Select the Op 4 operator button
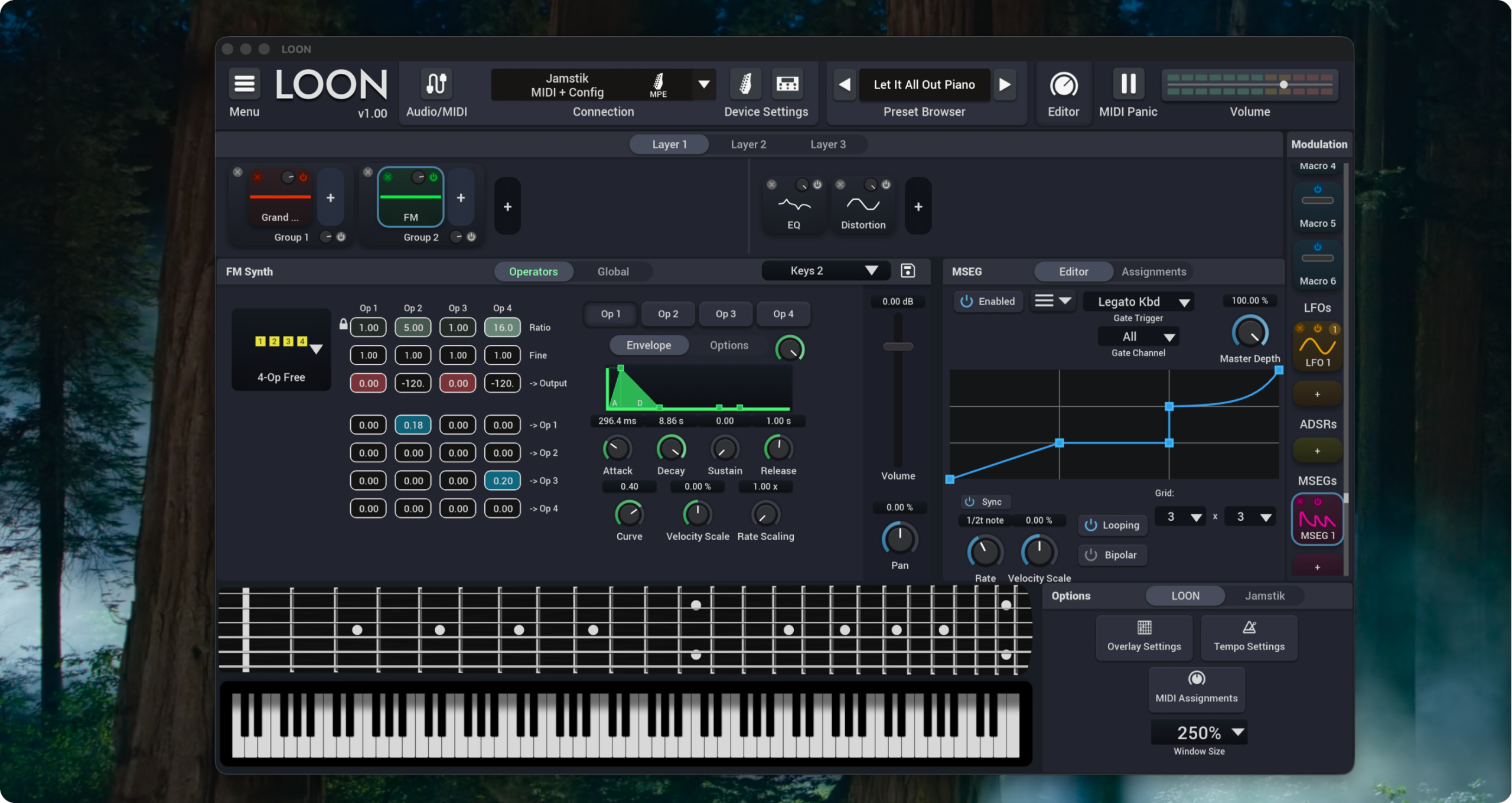 [783, 314]
